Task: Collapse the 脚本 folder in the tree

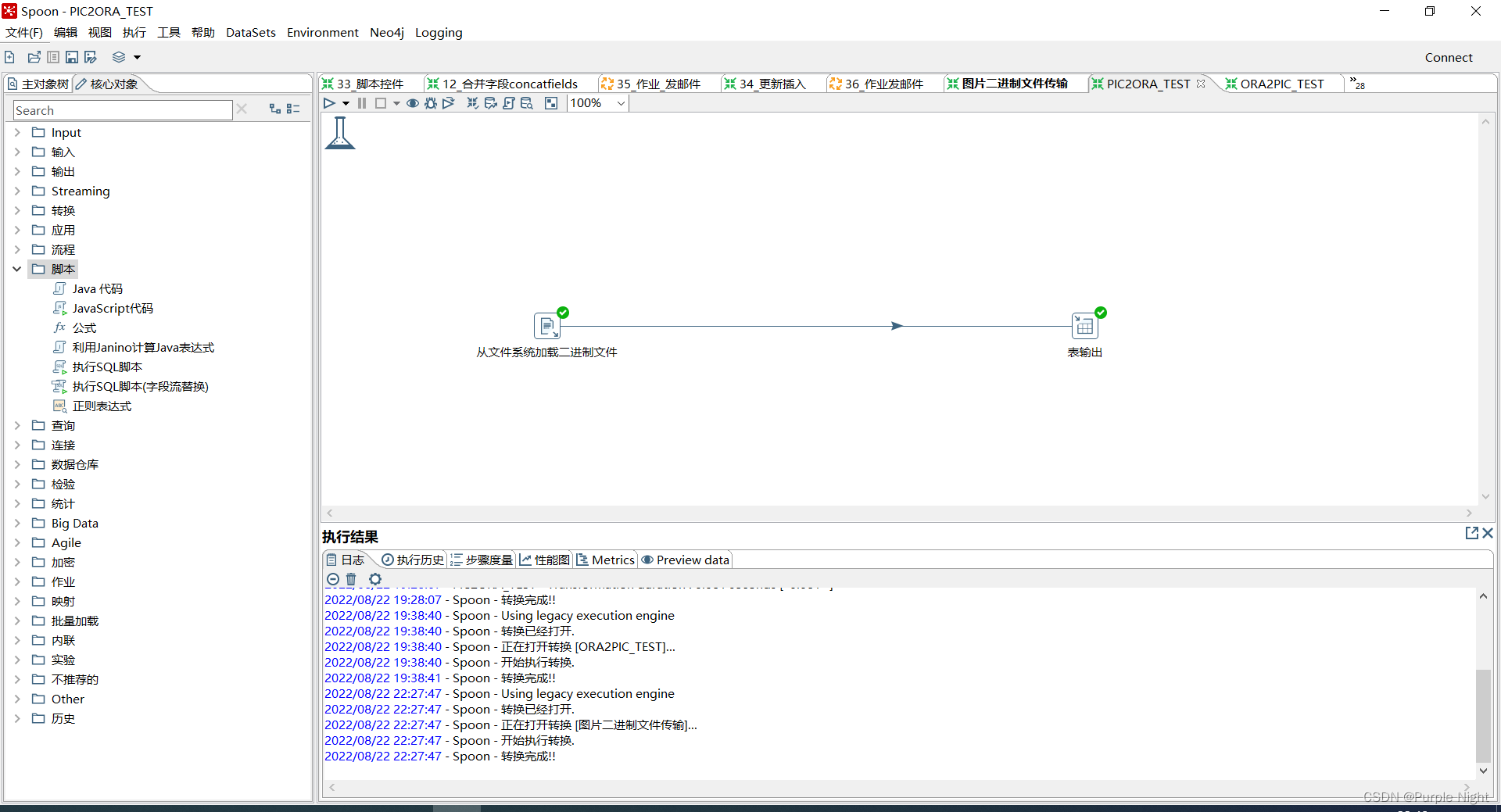Action: point(16,269)
